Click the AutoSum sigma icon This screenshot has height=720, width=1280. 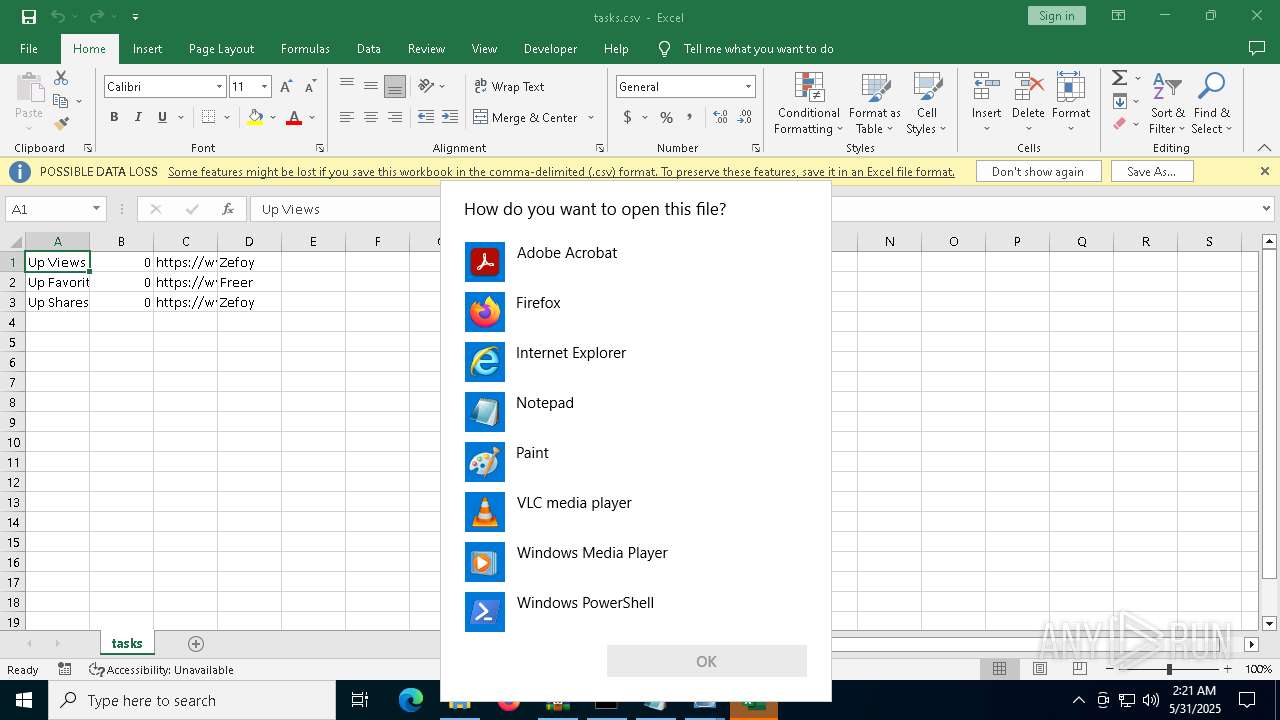click(1120, 78)
